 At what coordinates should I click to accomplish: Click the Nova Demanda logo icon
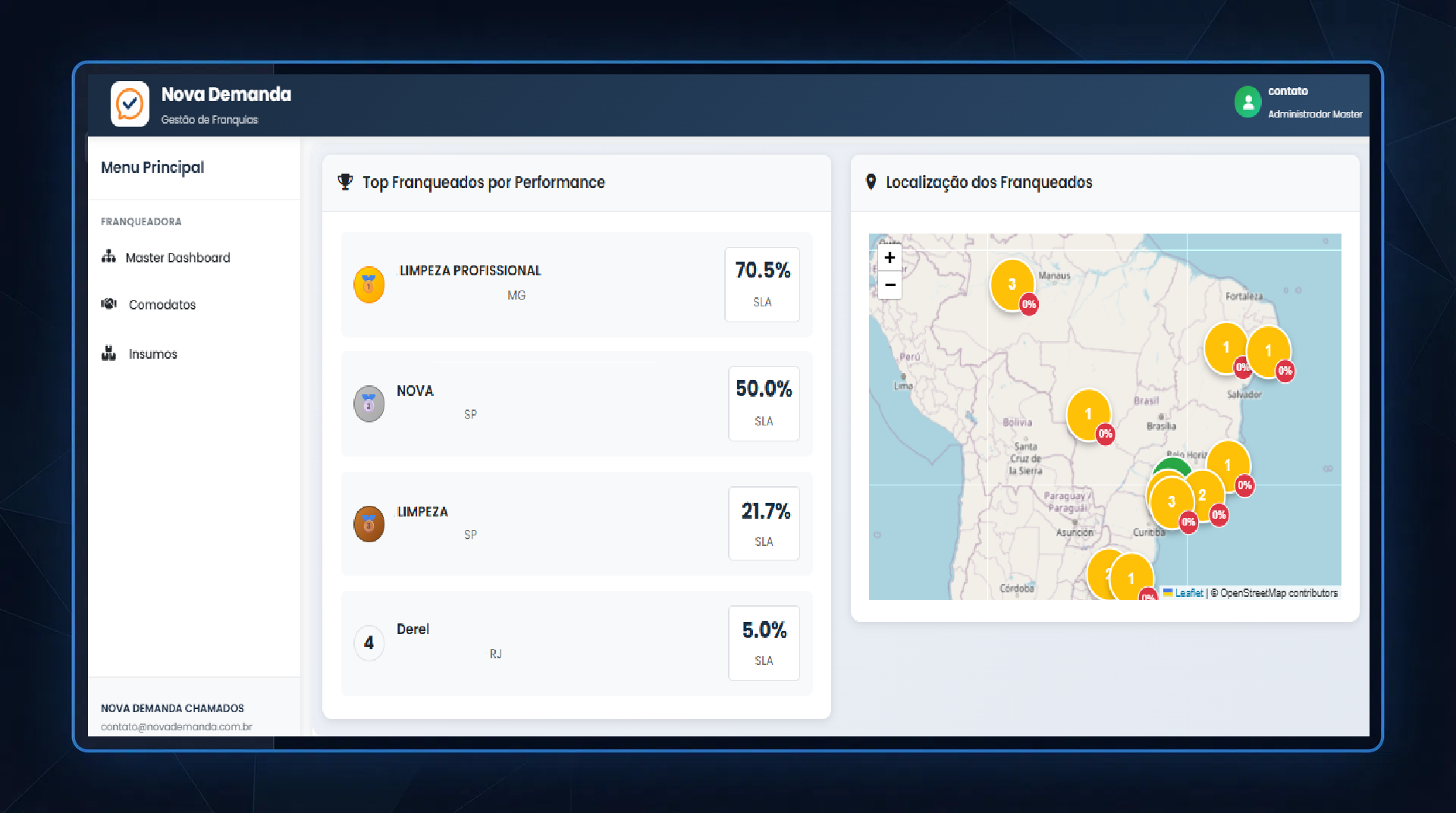(129, 105)
